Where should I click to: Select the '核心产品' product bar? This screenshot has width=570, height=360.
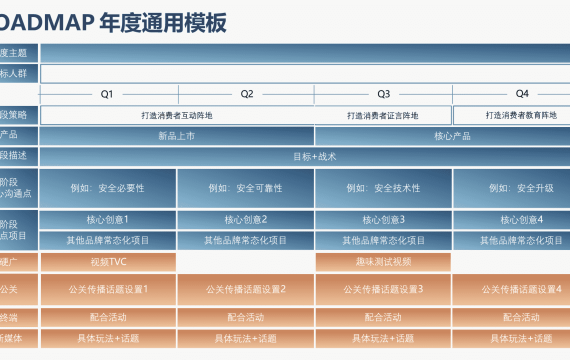[442, 136]
